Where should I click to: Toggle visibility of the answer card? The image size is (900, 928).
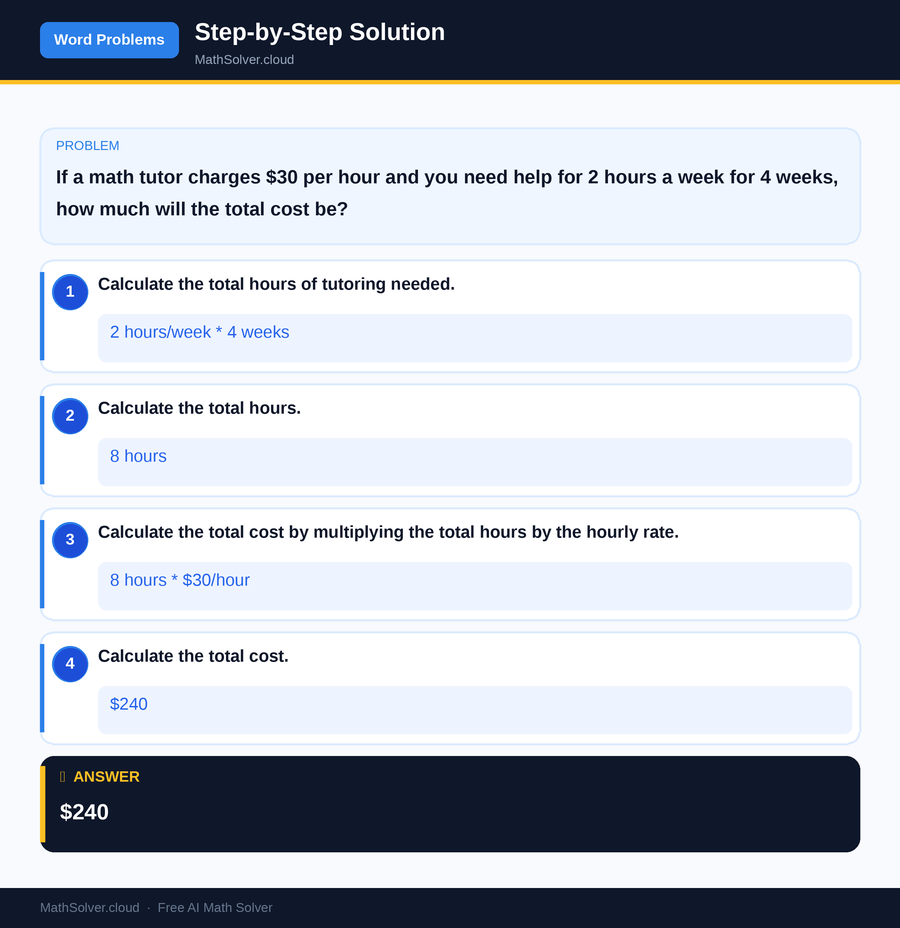pos(450,803)
